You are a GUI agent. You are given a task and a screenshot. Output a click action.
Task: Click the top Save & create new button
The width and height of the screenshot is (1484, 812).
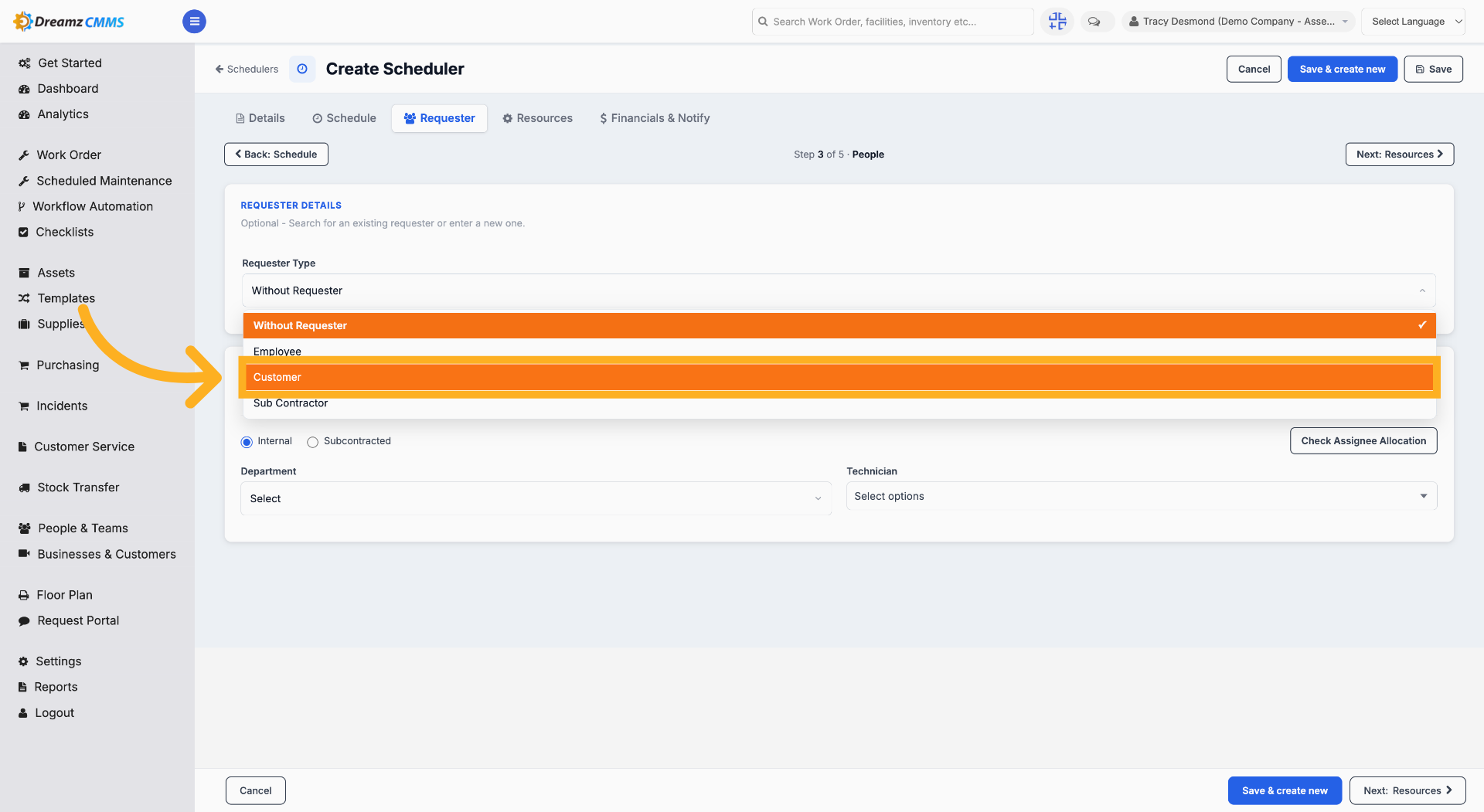pyautogui.click(x=1342, y=69)
